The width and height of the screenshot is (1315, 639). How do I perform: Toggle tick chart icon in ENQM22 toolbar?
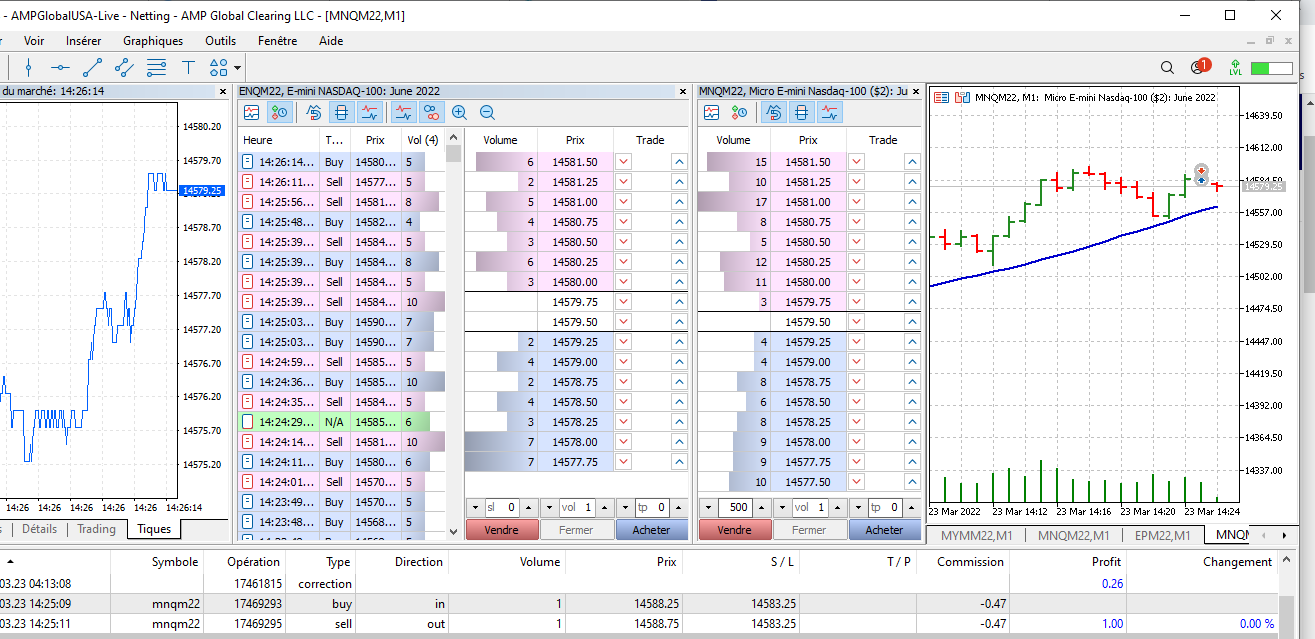coord(251,113)
